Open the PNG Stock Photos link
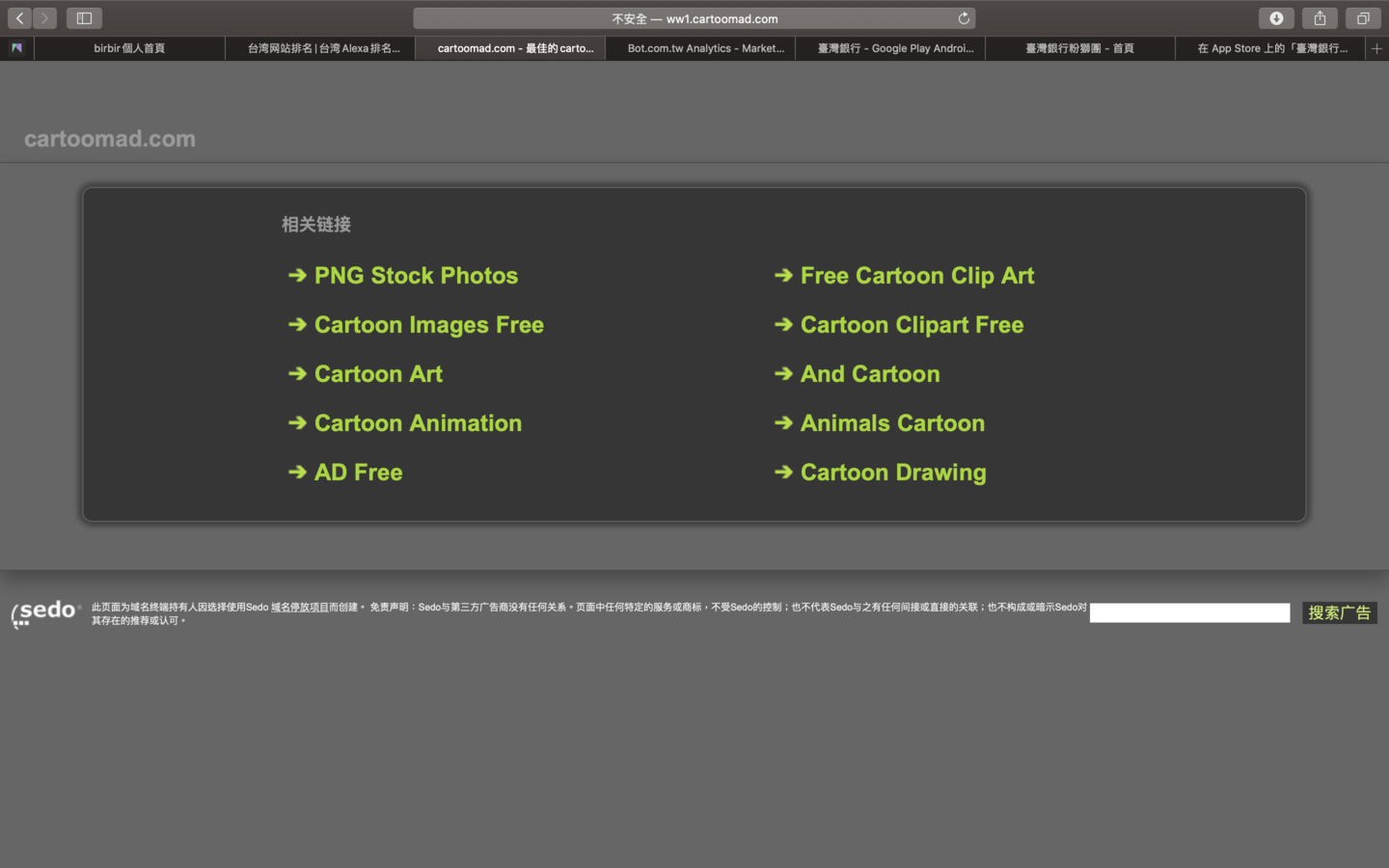 [416, 276]
